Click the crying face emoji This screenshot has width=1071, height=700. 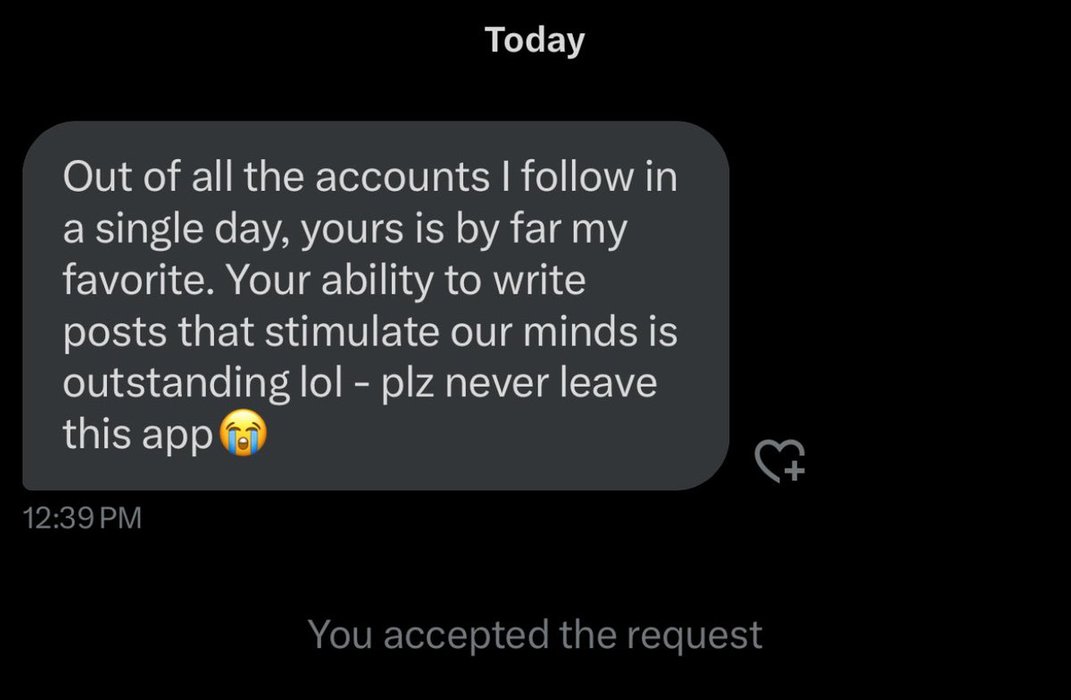pos(243,436)
